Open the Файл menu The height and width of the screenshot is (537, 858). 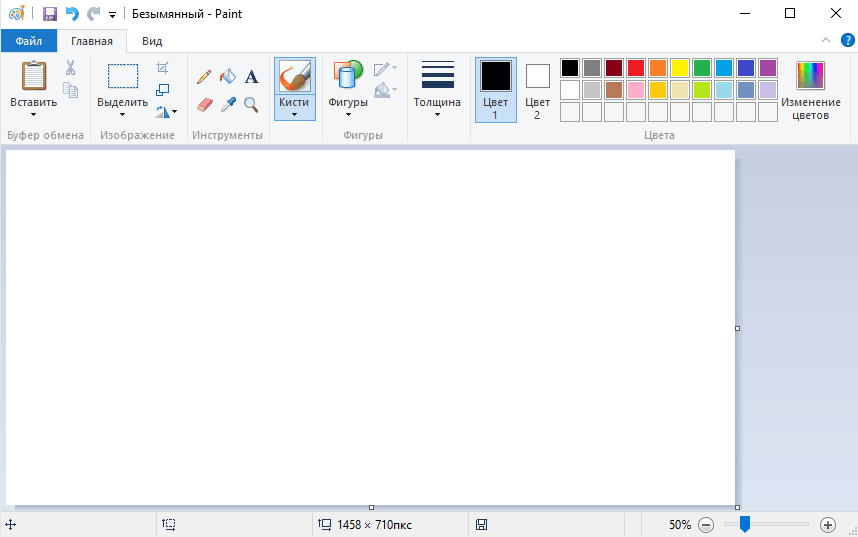click(x=28, y=41)
